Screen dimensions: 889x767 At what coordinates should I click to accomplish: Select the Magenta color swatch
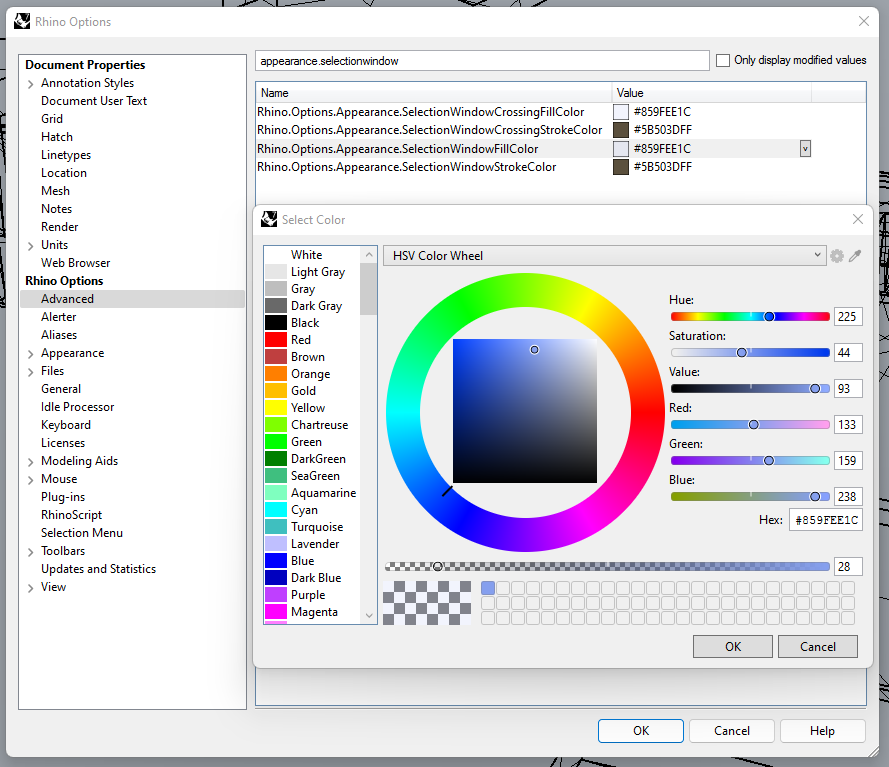click(x=310, y=611)
